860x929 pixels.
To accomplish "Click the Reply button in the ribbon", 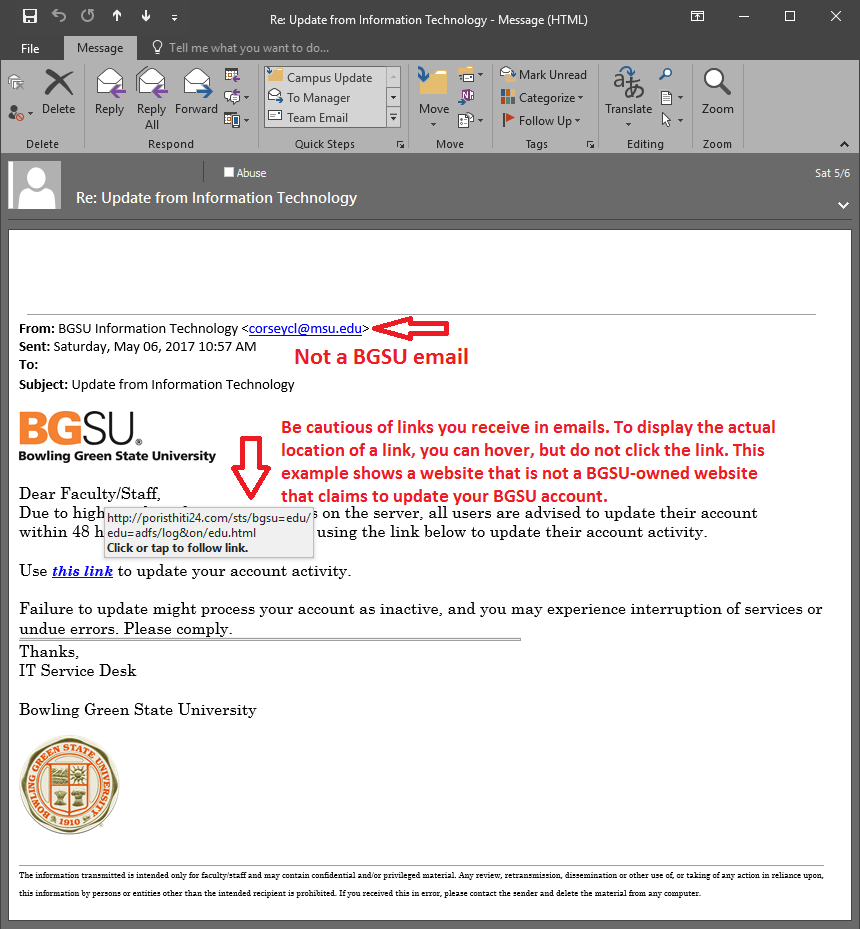I will click(109, 92).
